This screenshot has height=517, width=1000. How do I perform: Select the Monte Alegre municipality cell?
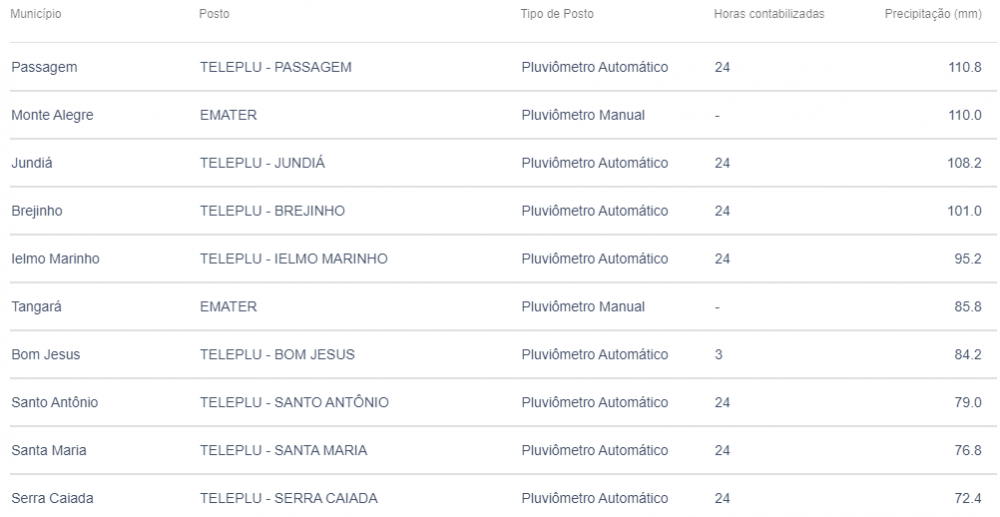point(52,115)
